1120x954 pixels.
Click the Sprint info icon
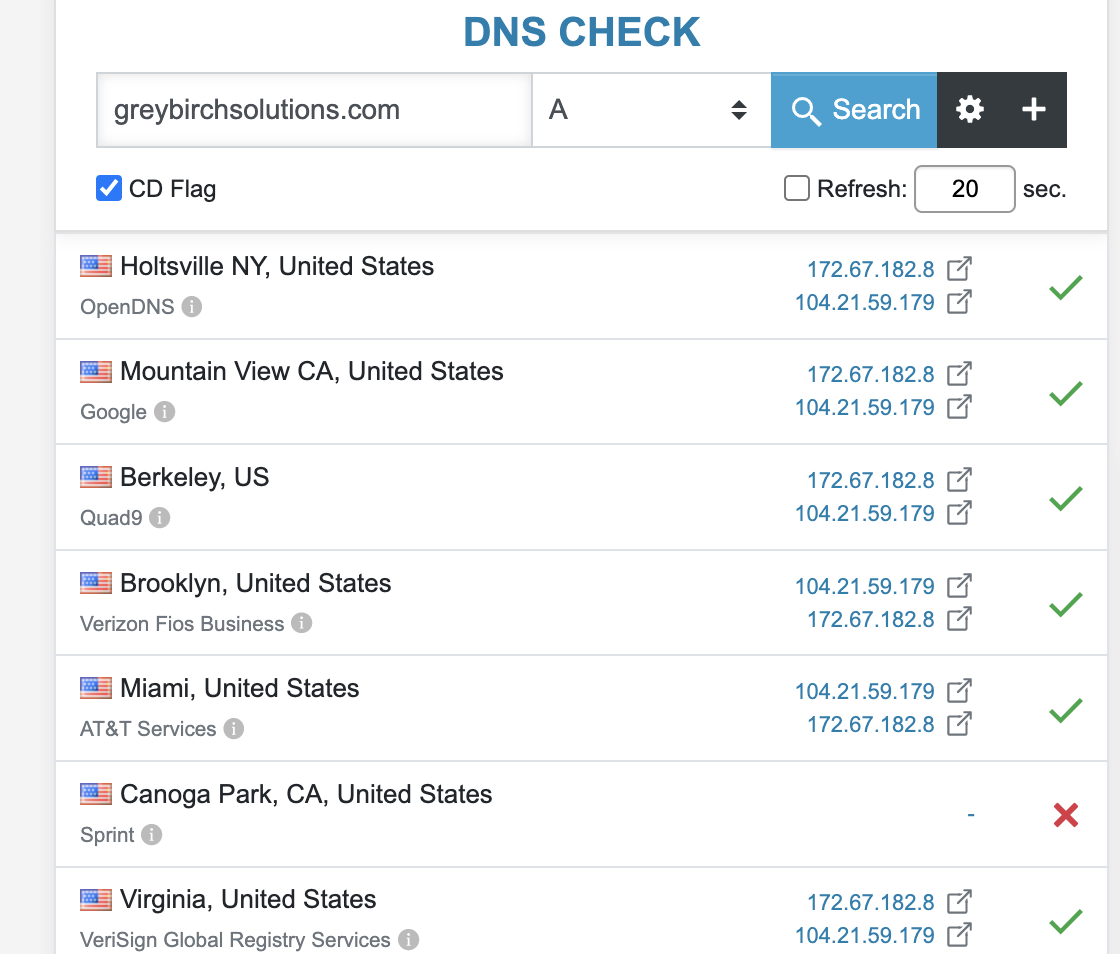coord(152,834)
